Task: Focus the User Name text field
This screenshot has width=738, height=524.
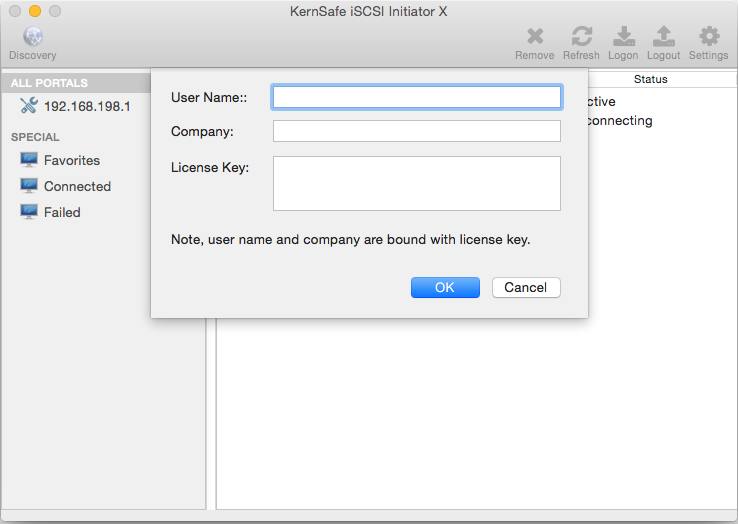Action: 417,97
